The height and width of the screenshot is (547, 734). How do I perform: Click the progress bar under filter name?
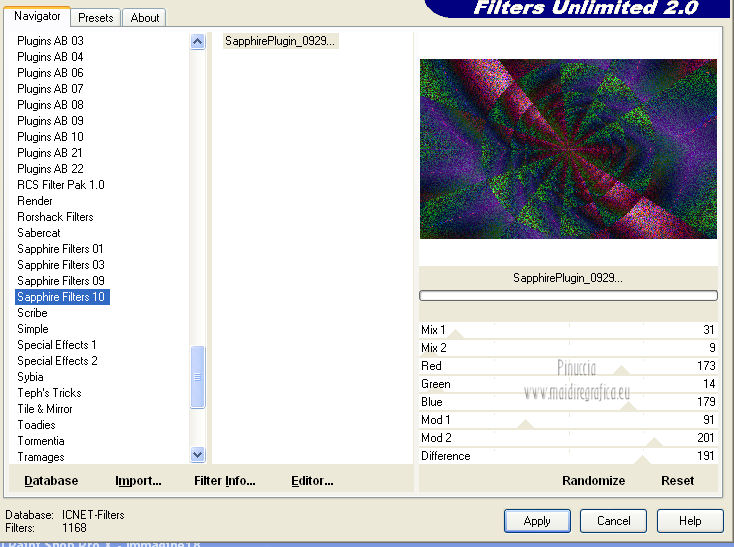pos(568,295)
